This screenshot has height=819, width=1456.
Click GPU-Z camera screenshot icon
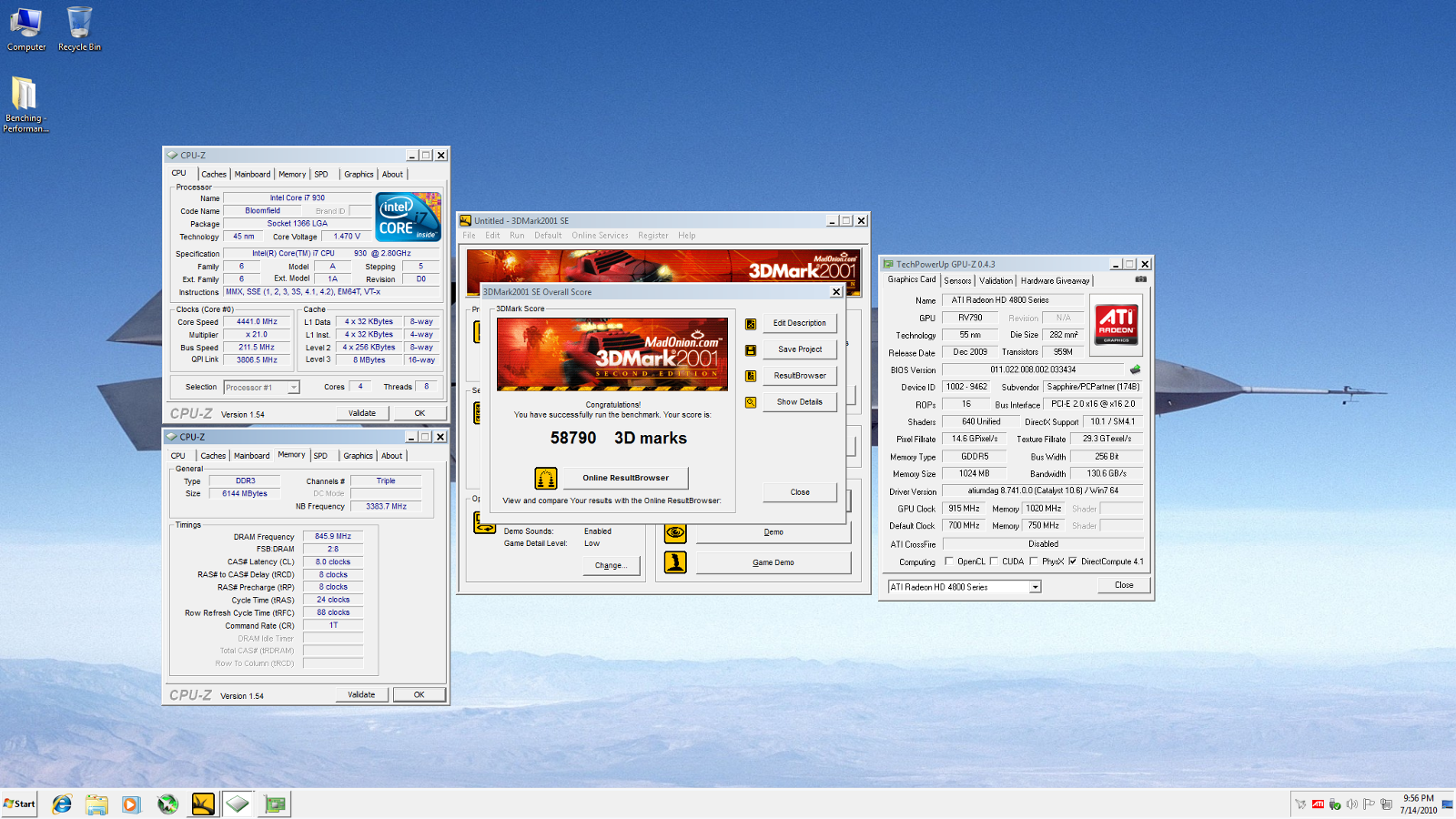[1140, 279]
